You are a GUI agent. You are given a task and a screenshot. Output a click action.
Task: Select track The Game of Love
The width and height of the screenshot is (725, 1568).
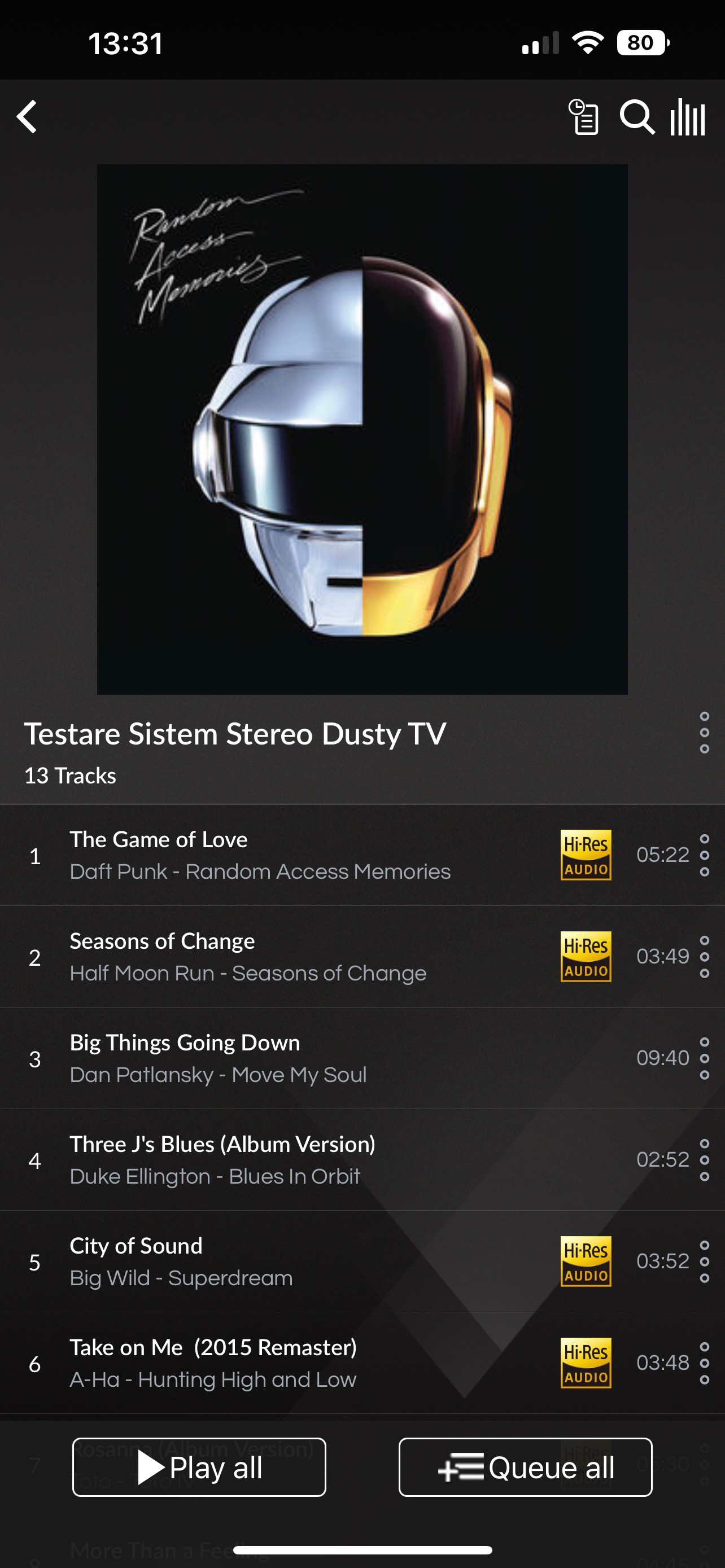362,855
